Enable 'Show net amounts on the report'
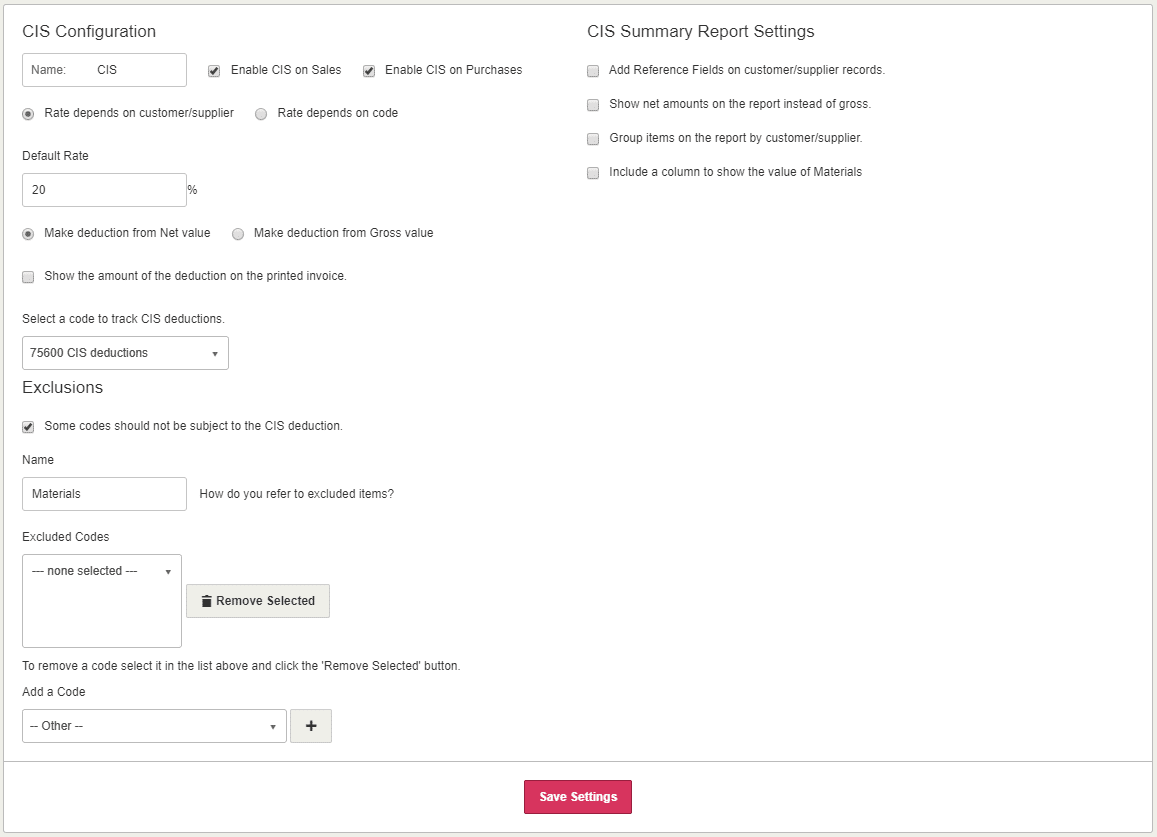 coord(593,105)
